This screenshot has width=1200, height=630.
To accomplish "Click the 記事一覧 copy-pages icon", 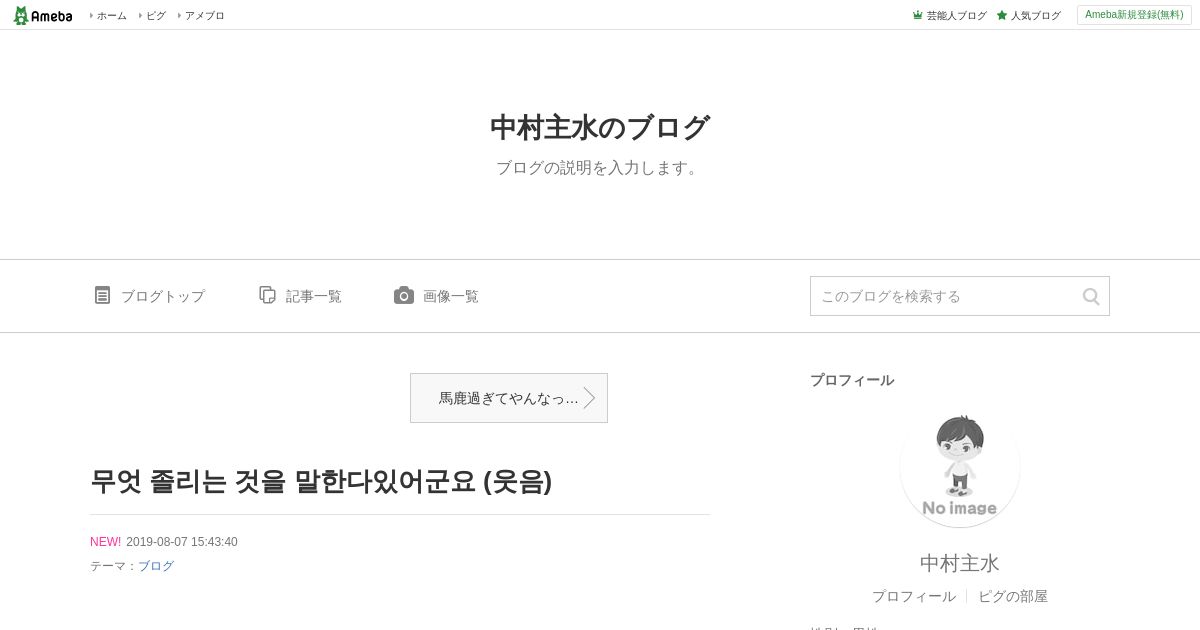I will tap(267, 295).
